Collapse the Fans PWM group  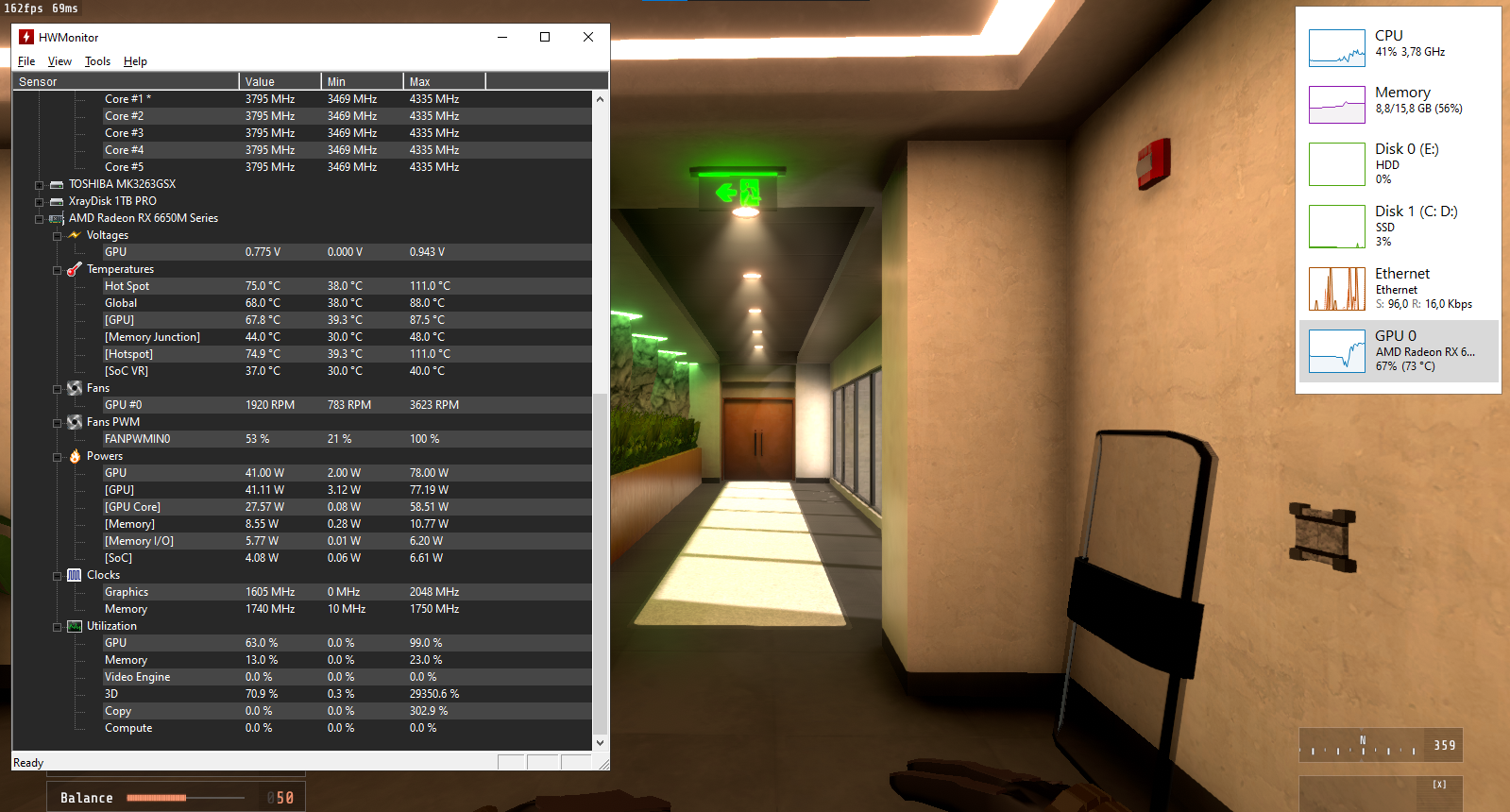[57, 423]
